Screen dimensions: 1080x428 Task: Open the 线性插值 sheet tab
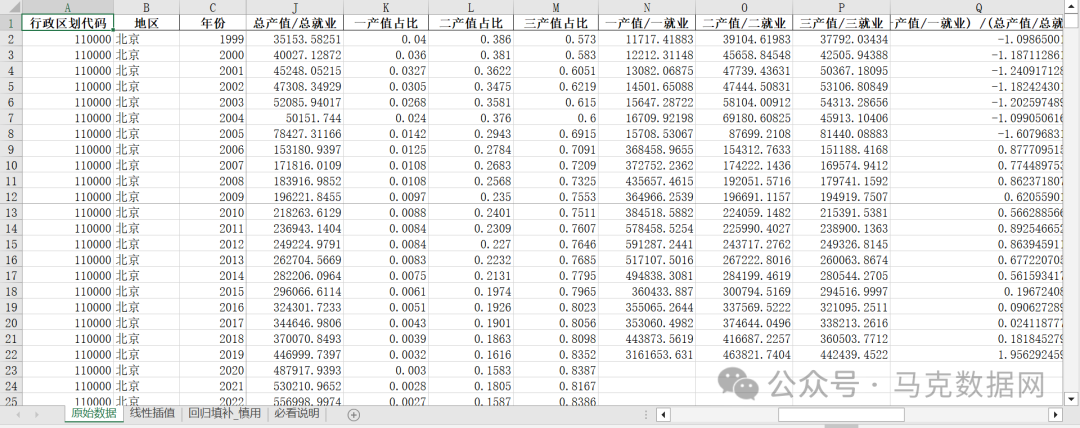point(152,414)
